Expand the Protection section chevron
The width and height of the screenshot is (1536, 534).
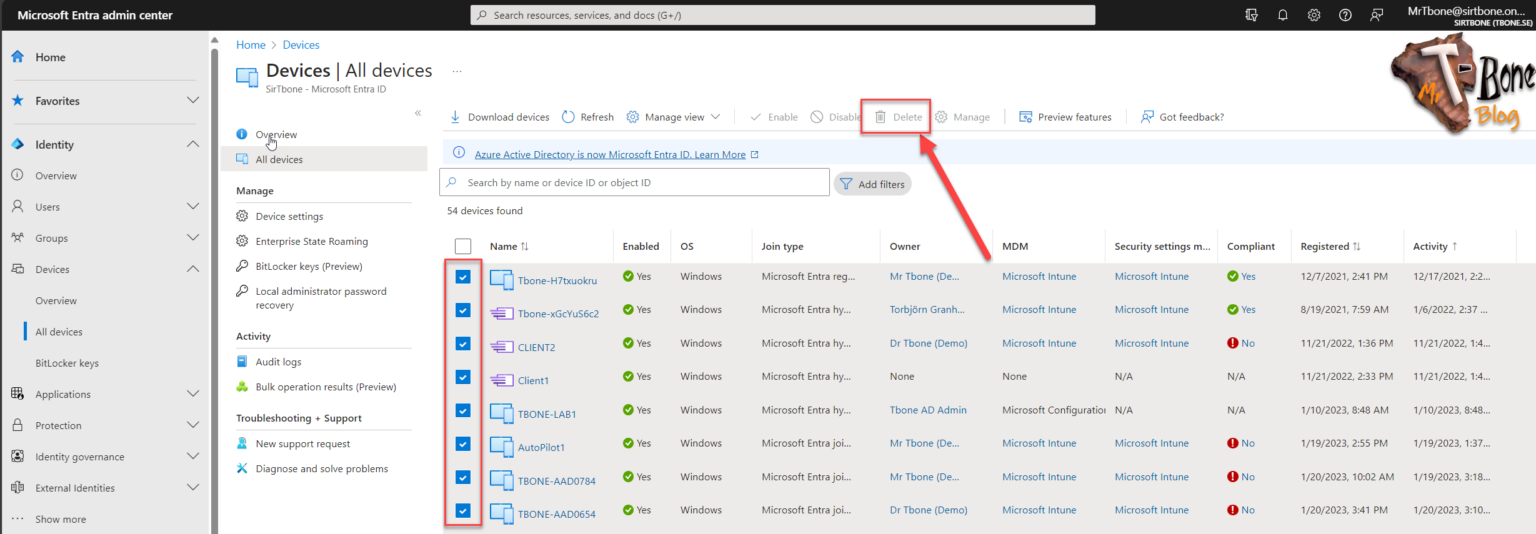[x=193, y=425]
